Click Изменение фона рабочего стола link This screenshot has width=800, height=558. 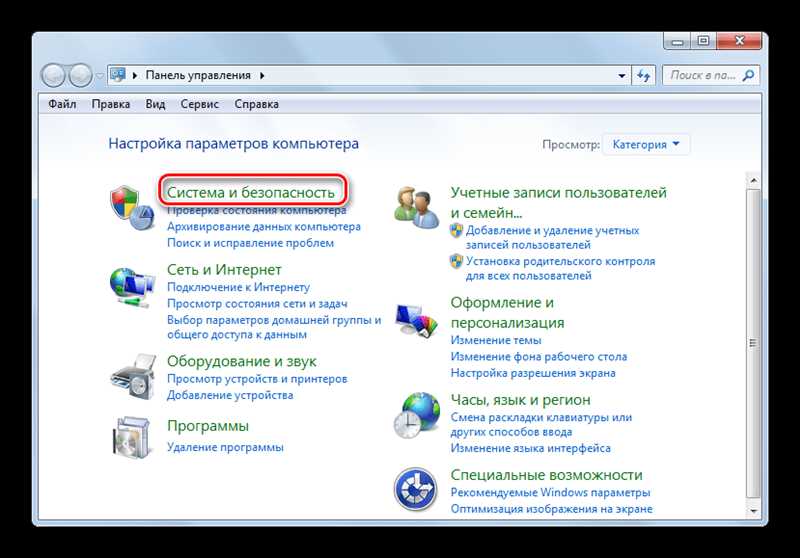539,357
